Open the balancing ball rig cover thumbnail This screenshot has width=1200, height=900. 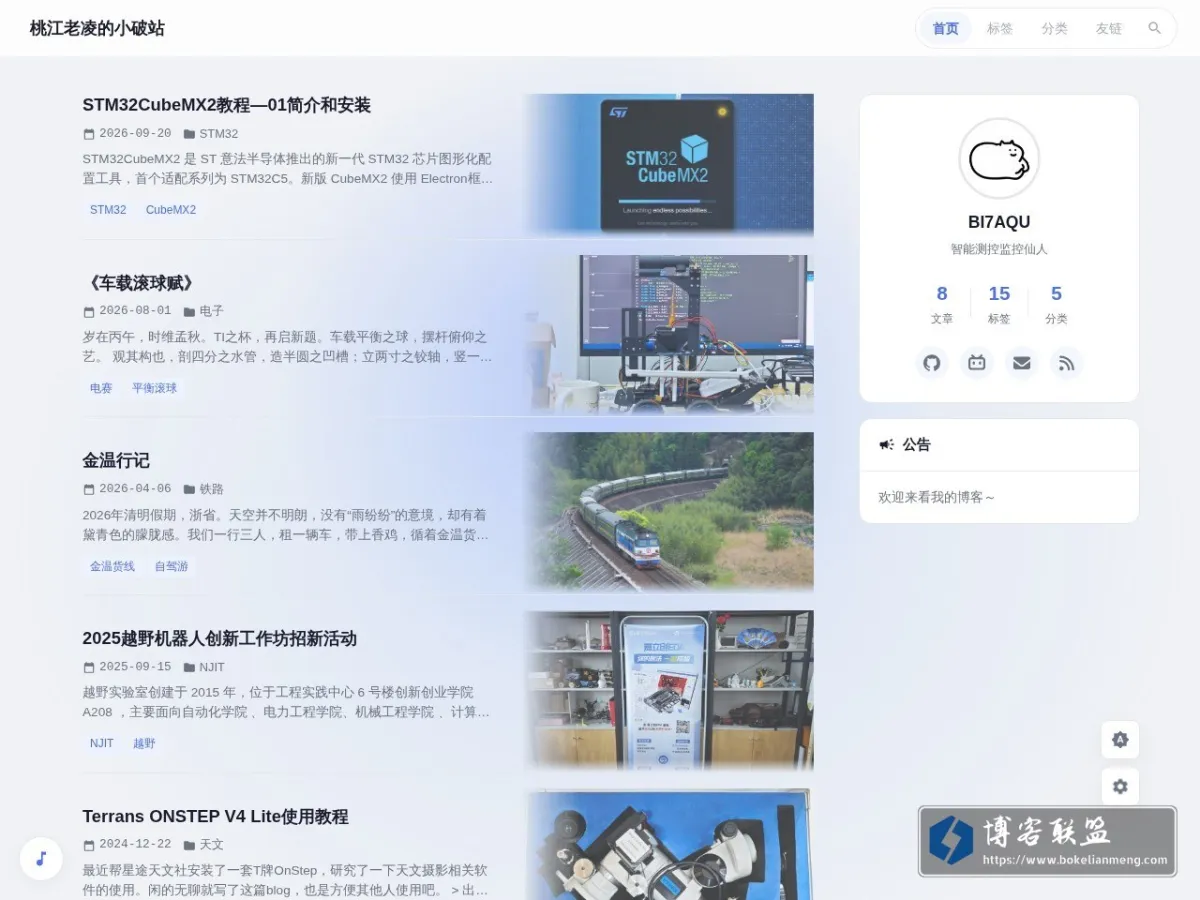(670, 334)
